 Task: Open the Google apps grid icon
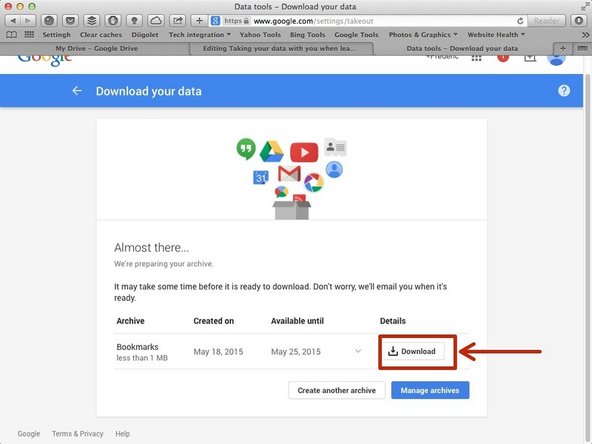click(x=476, y=58)
